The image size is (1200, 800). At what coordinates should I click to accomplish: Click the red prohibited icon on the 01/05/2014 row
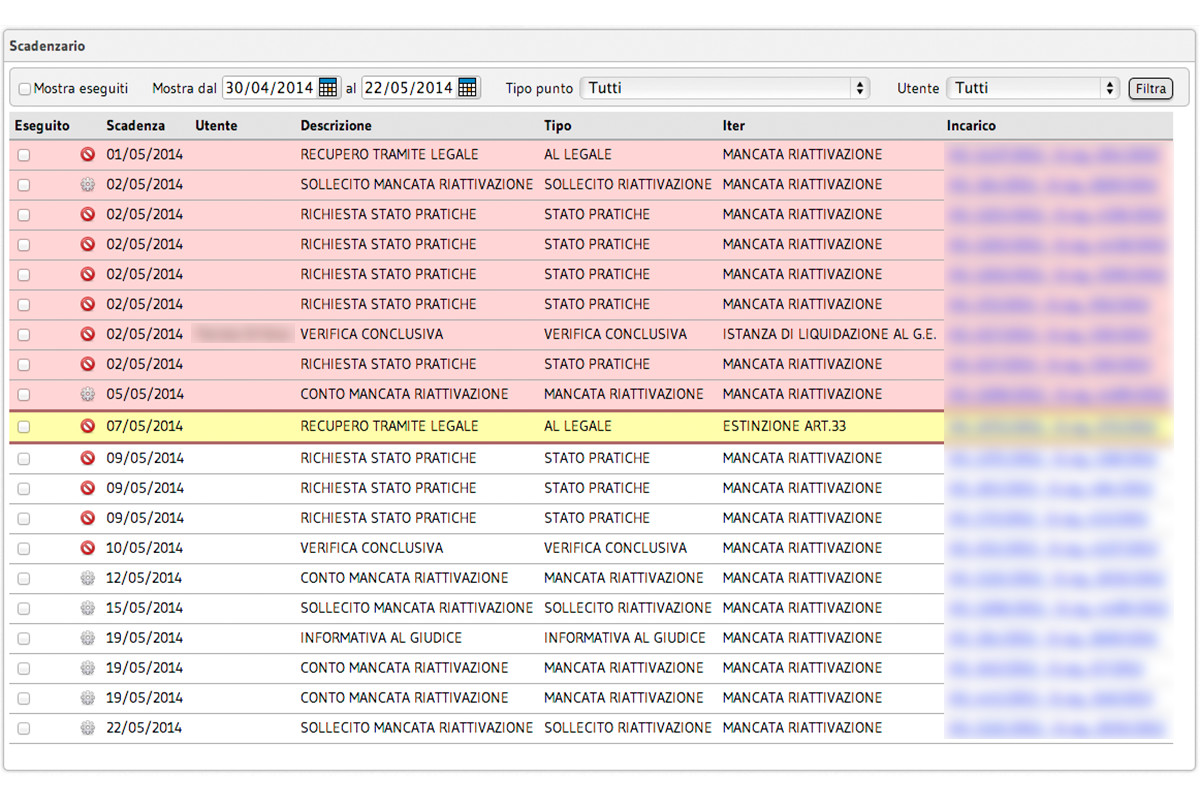click(x=87, y=155)
